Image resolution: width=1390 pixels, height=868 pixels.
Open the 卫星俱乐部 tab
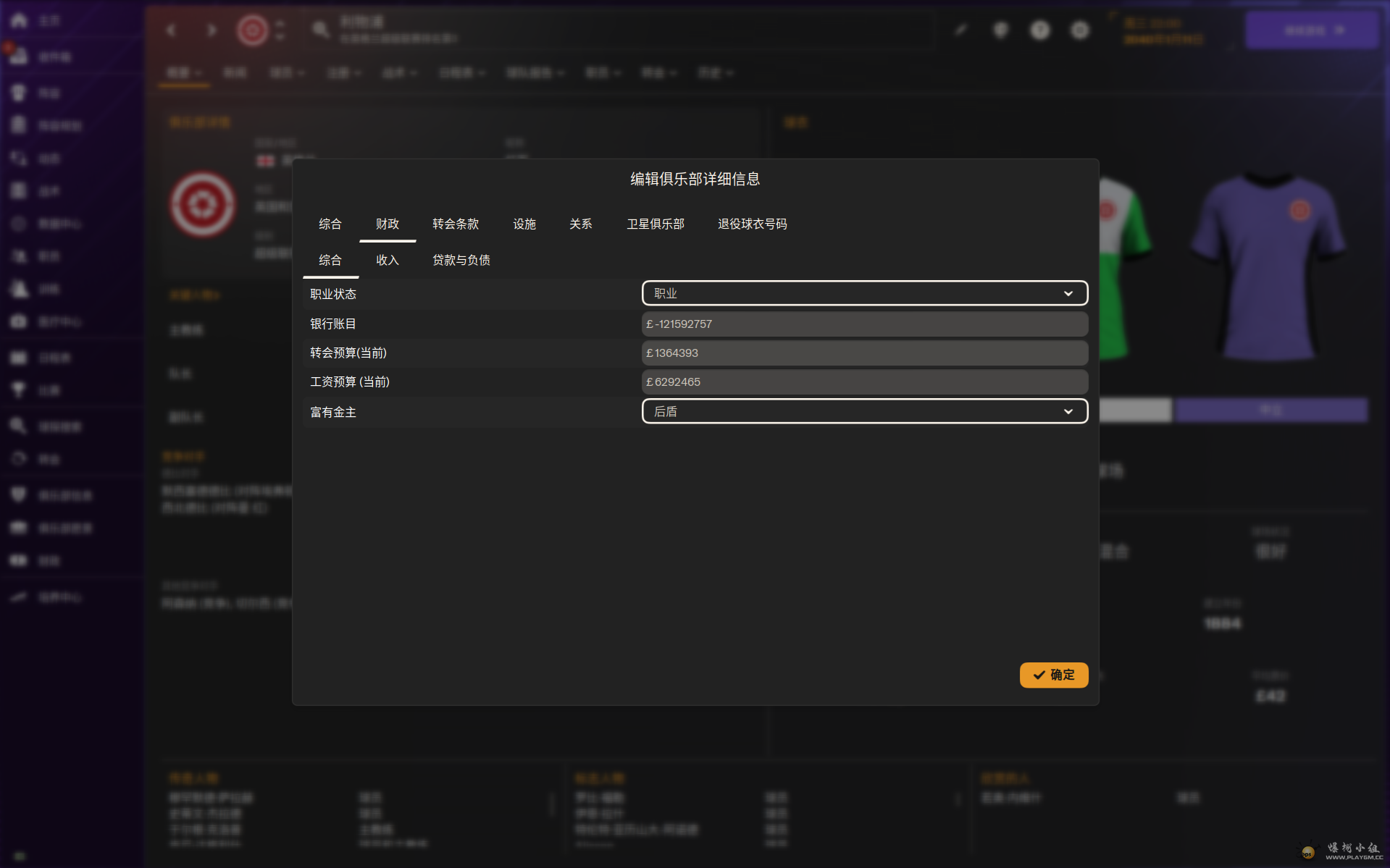(656, 224)
